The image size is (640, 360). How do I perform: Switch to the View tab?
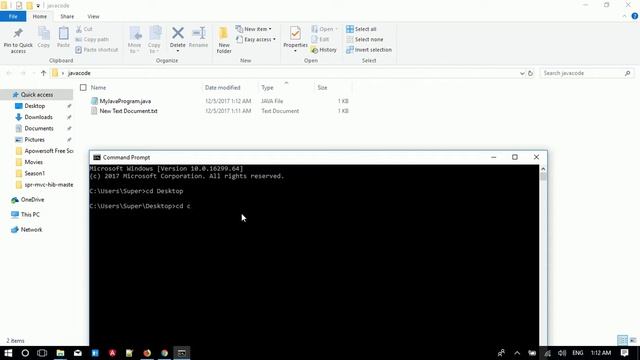[93, 17]
